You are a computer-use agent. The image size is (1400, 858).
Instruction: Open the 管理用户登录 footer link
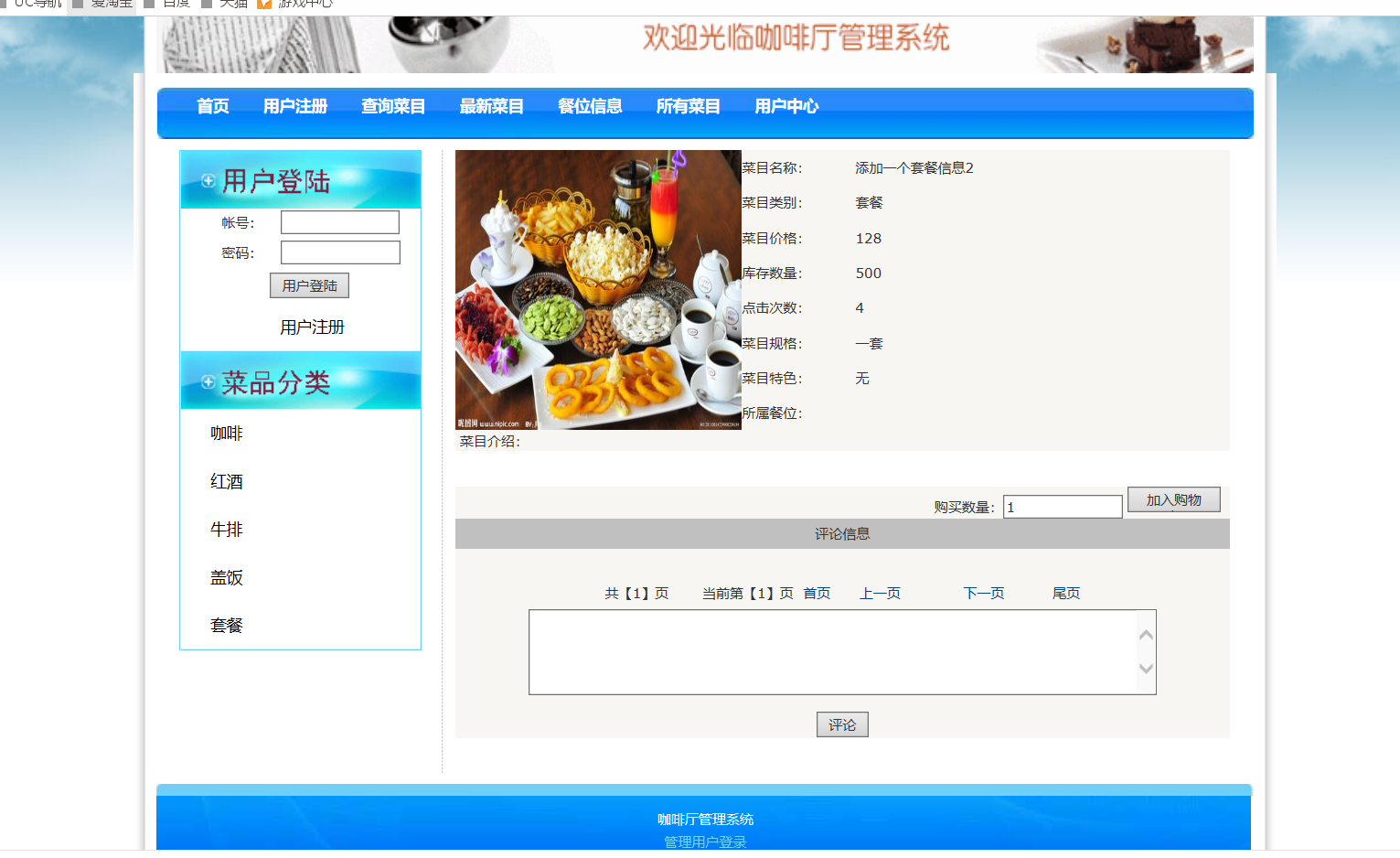(x=705, y=842)
